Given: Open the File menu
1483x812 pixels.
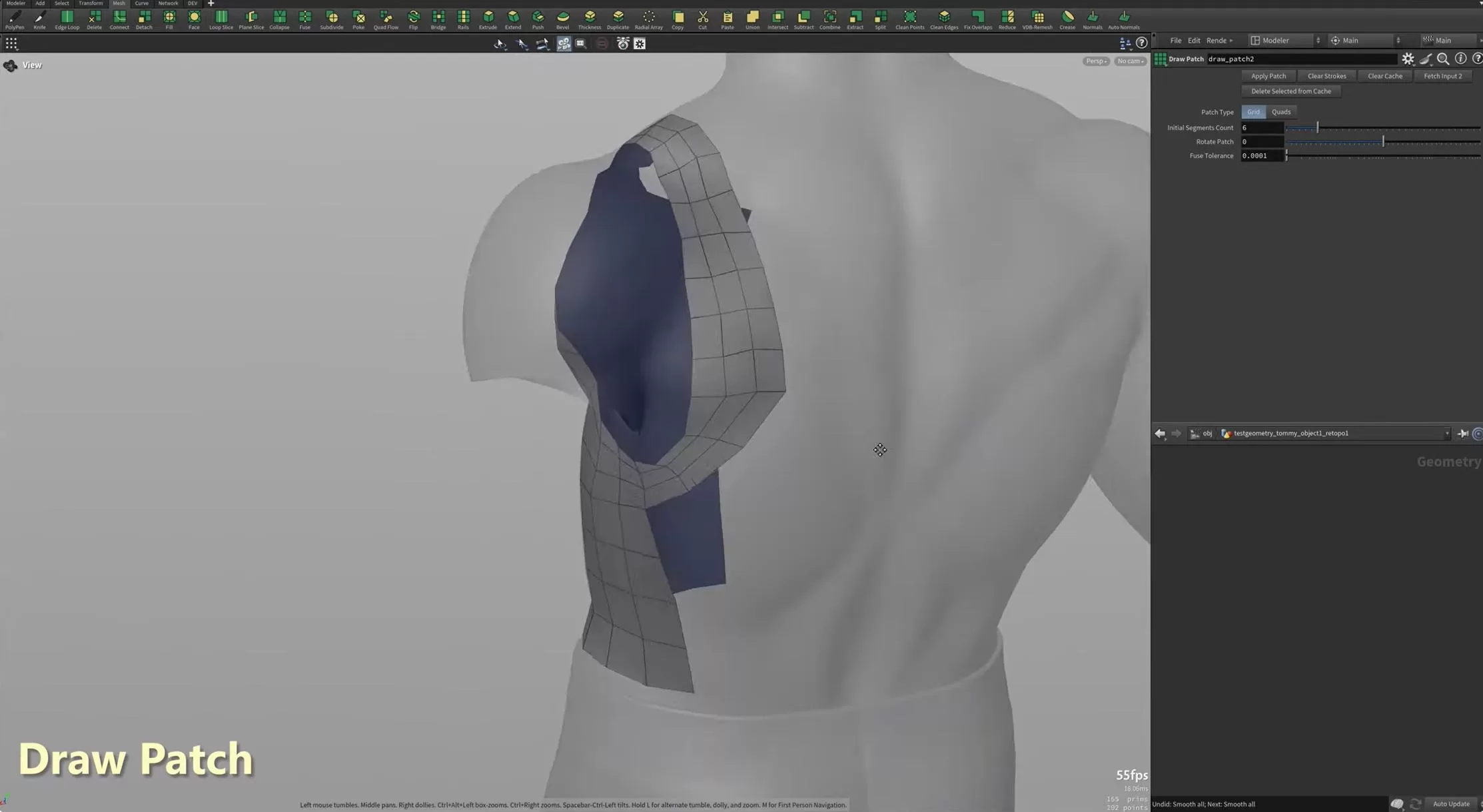Looking at the screenshot, I should [x=1175, y=41].
